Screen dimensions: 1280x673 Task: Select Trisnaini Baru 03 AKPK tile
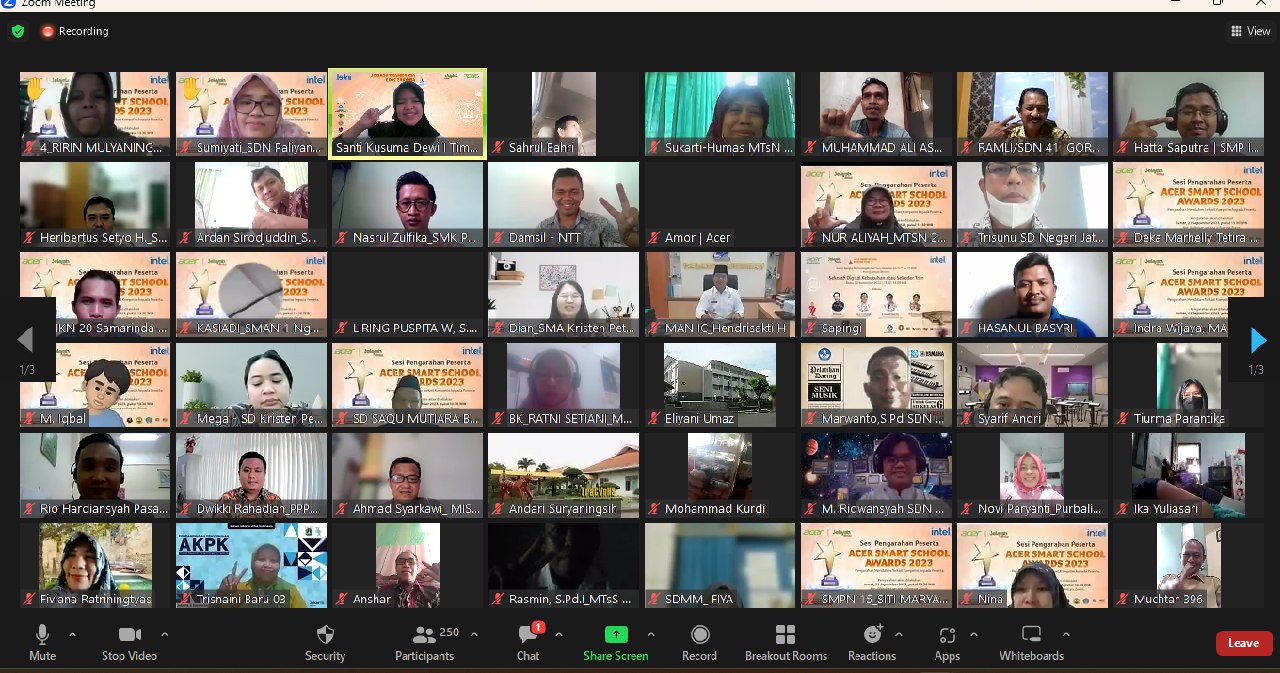click(251, 565)
